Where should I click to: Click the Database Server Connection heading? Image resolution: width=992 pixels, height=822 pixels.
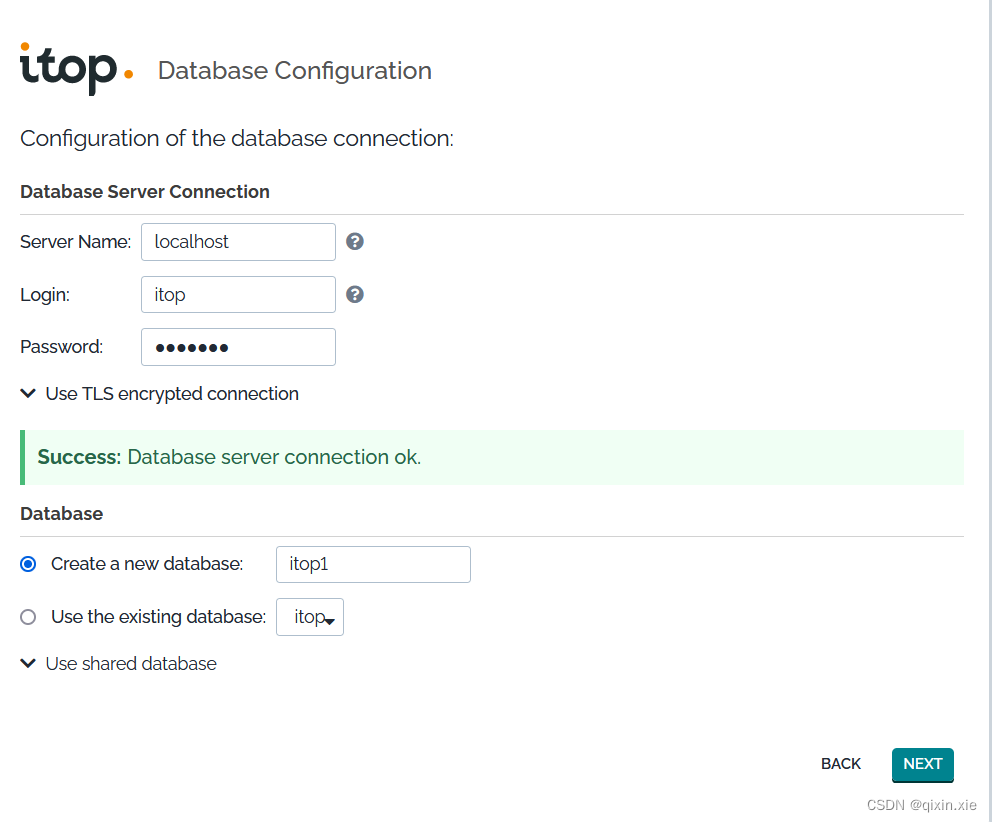(145, 192)
